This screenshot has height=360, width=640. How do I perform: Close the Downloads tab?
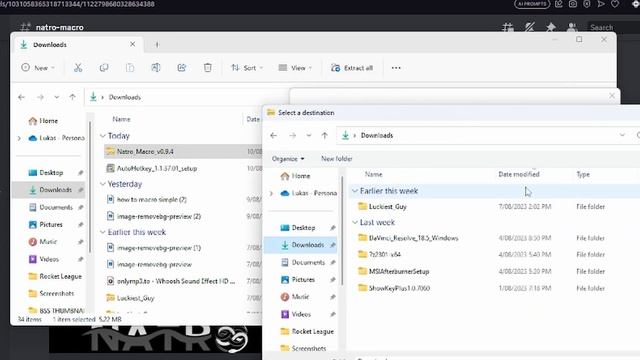pos(133,44)
